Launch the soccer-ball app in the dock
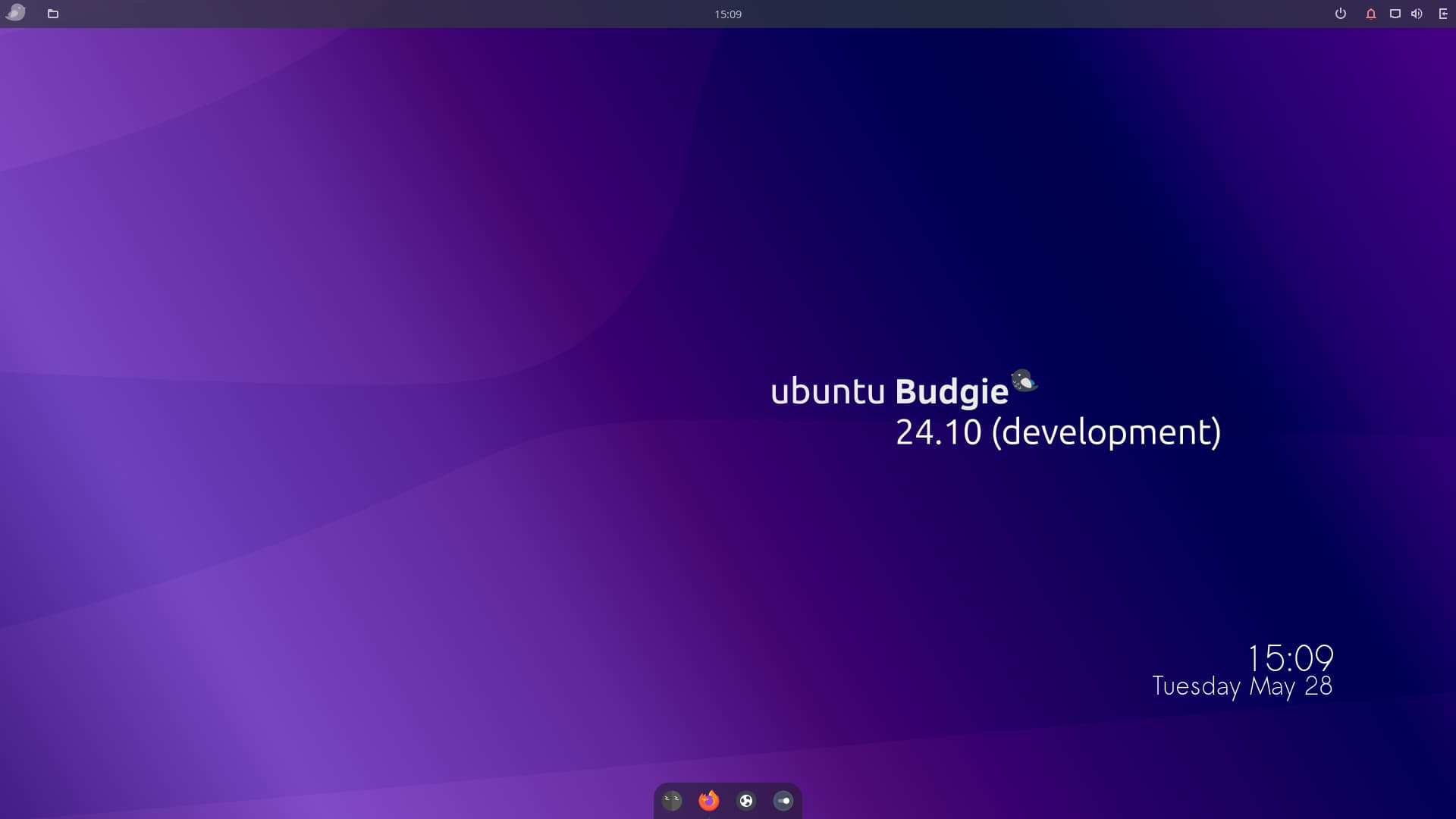 click(746, 801)
